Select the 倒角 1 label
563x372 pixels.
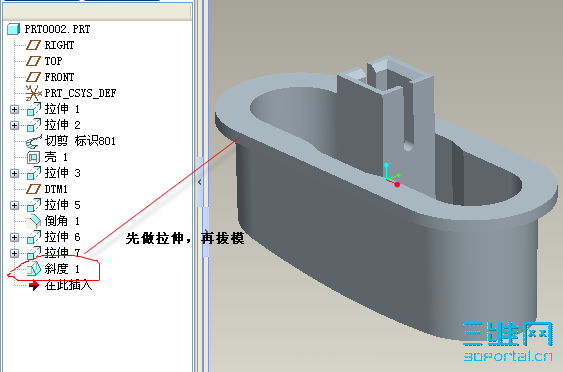pyautogui.click(x=62, y=221)
